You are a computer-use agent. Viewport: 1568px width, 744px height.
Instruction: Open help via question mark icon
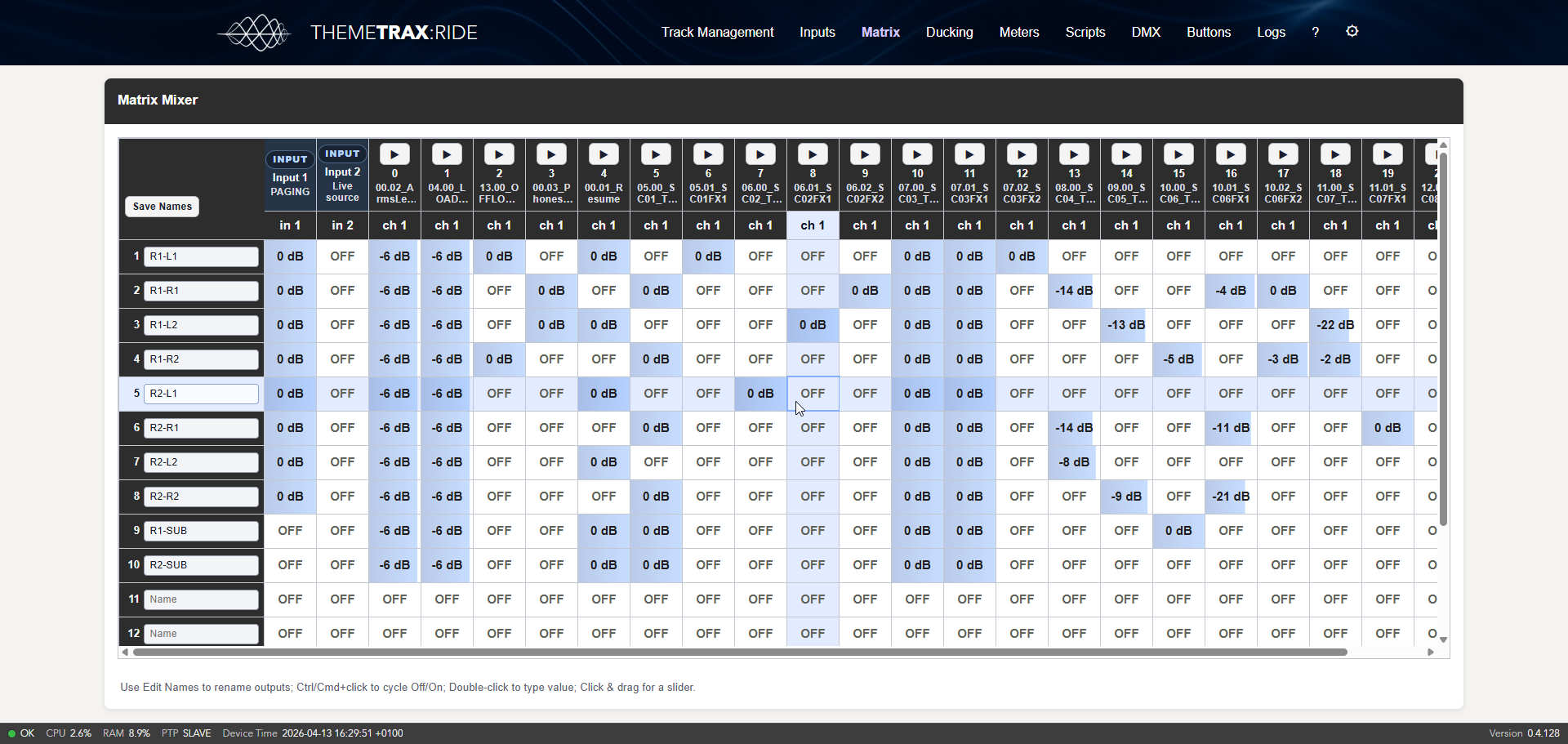(1315, 32)
